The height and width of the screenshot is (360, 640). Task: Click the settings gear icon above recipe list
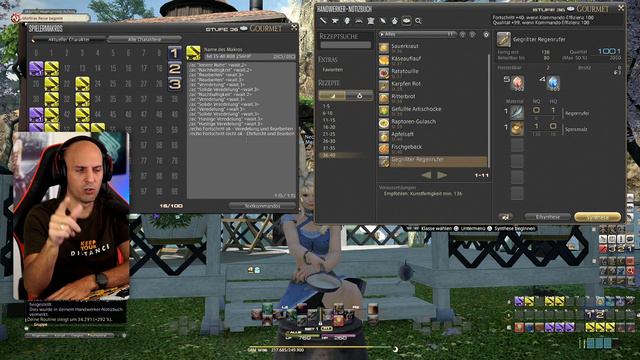point(486,35)
